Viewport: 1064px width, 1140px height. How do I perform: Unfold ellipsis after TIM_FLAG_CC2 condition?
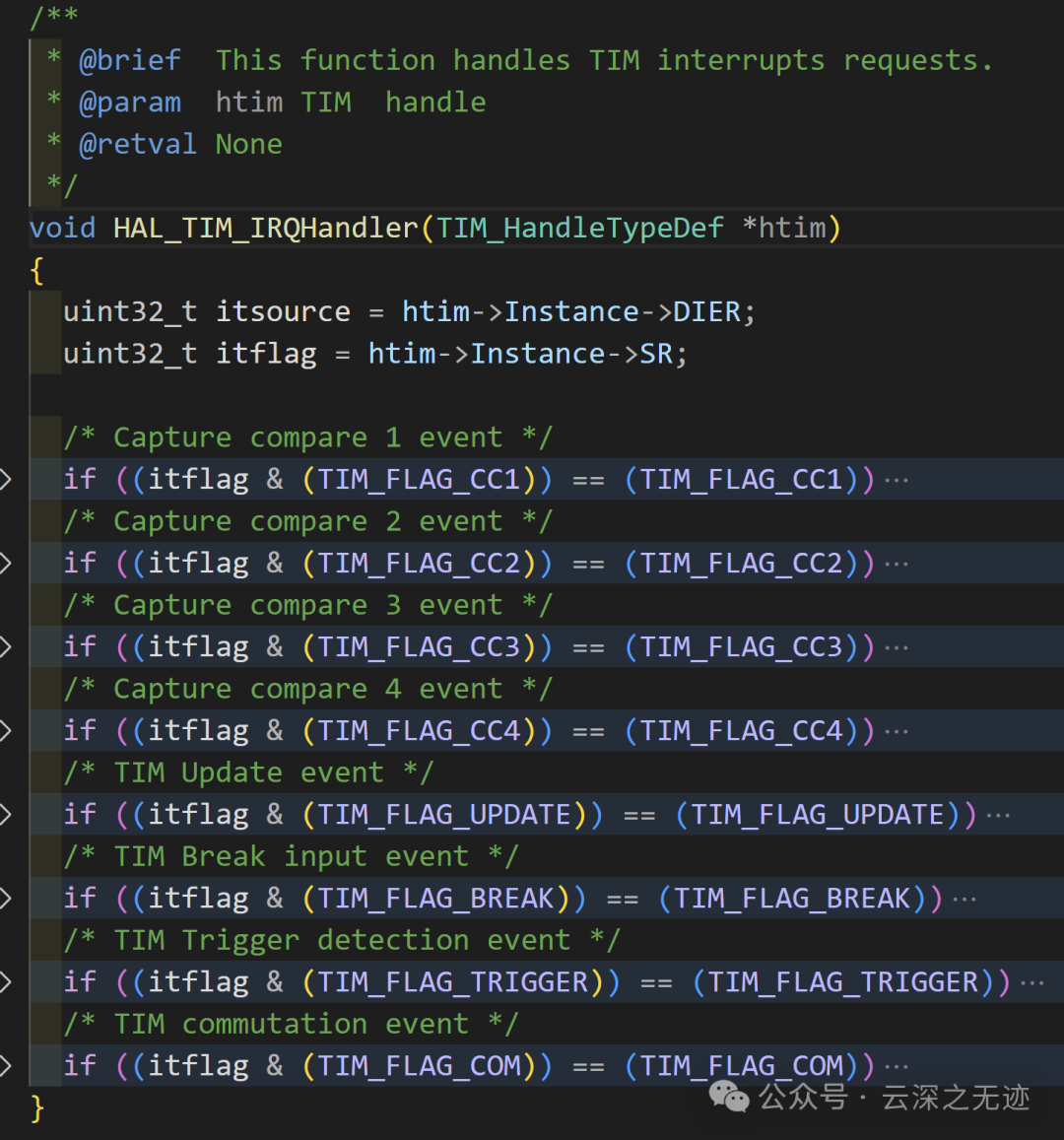pos(897,565)
